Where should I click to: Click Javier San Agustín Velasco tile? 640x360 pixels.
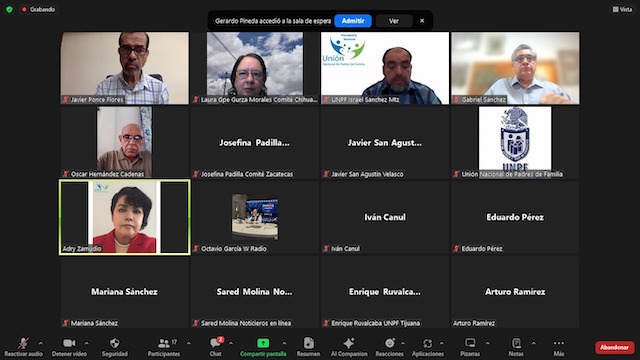coord(385,142)
